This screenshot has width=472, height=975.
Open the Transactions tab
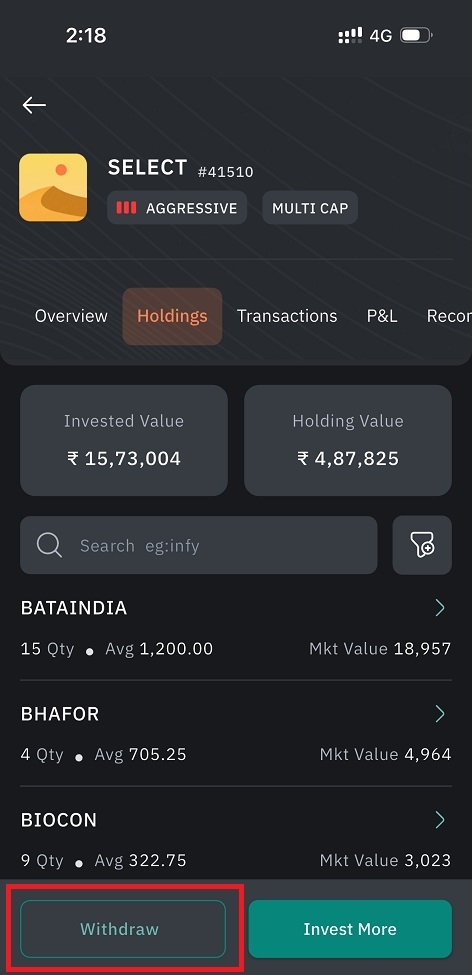point(287,316)
